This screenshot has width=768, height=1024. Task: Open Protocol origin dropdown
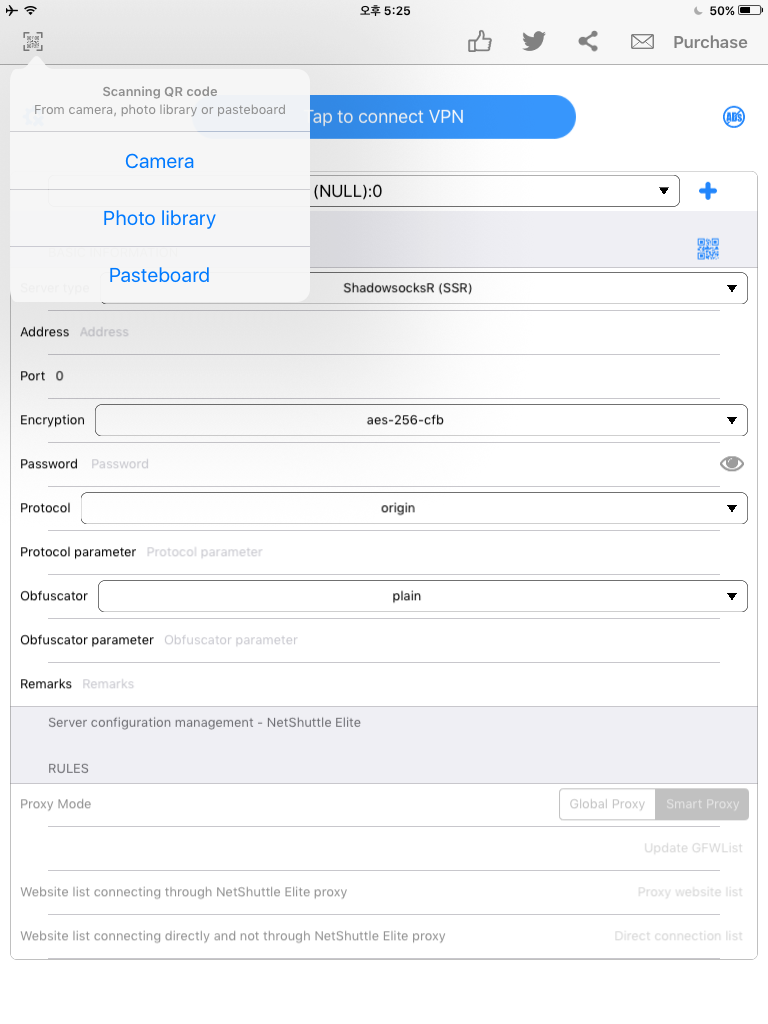(x=414, y=508)
